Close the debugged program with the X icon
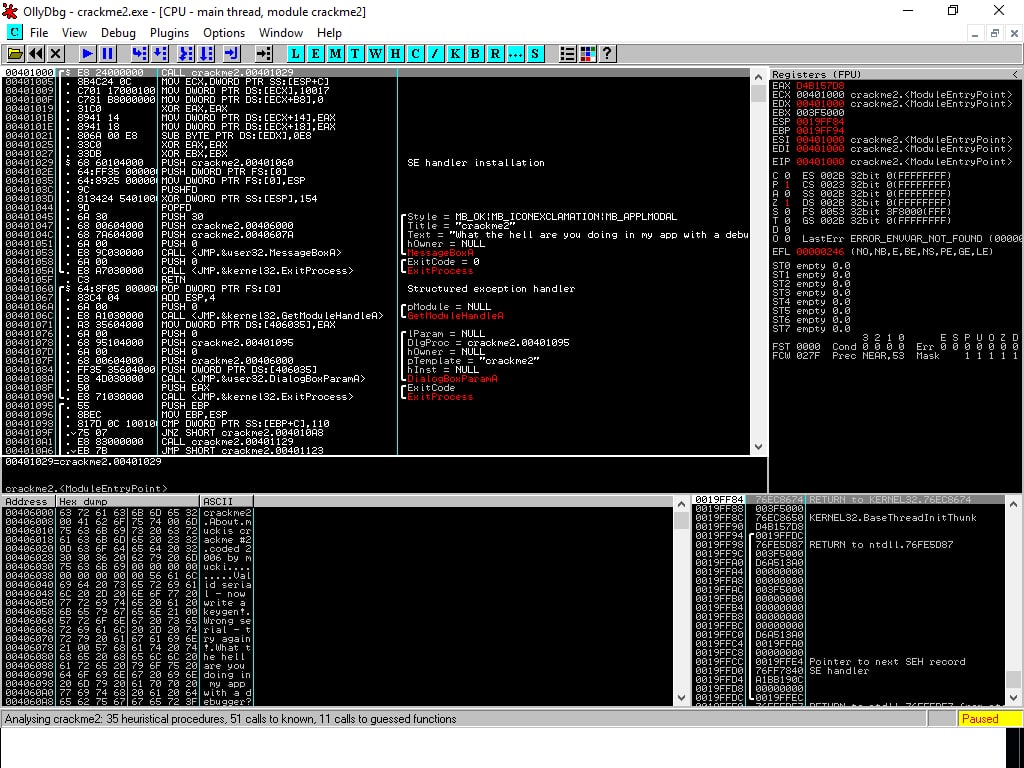Viewport: 1024px width, 768px height. [x=56, y=54]
